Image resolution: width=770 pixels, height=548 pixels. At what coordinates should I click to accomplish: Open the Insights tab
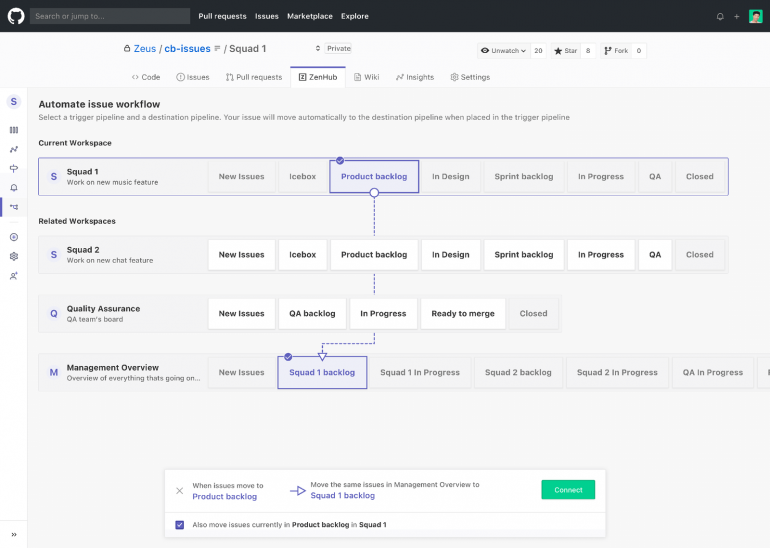pyautogui.click(x=415, y=77)
